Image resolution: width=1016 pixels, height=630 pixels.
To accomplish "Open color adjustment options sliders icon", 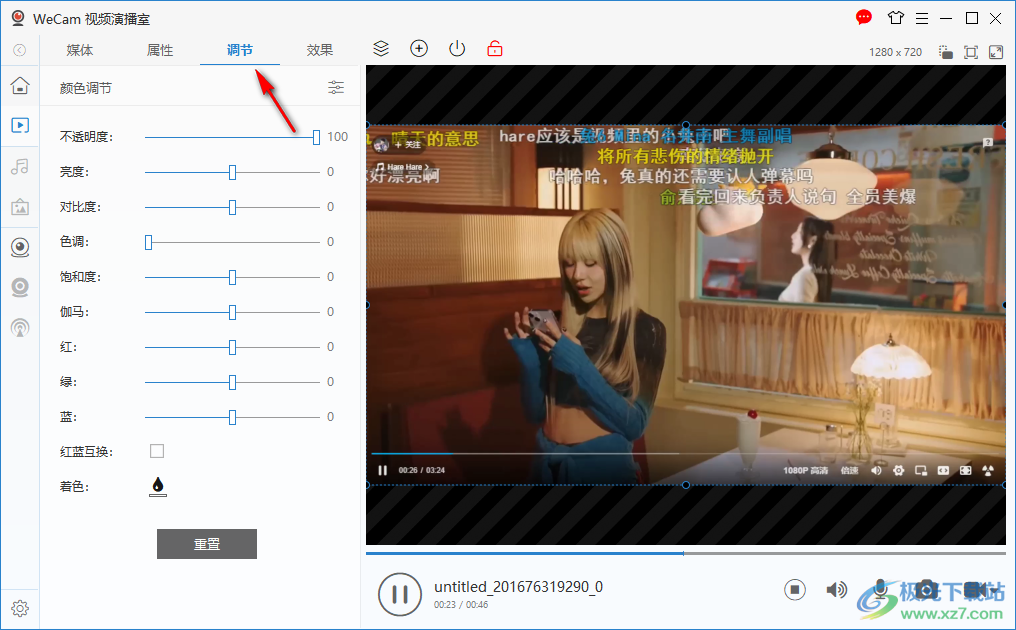I will (336, 88).
